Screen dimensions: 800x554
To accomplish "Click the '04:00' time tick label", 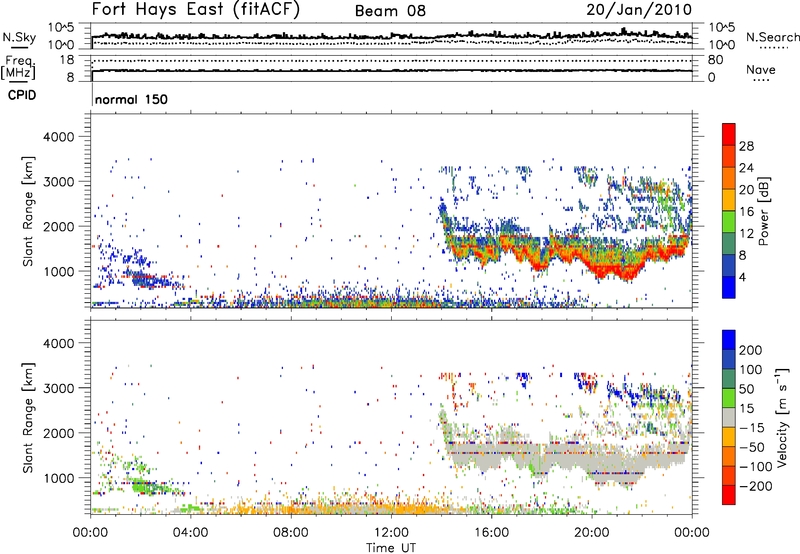I will tap(191, 533).
